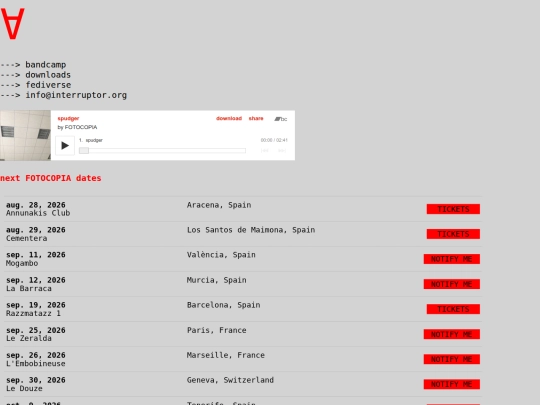Click NOTIFY ME for València show
Screen dimensions: 540x405
[x=451, y=259]
